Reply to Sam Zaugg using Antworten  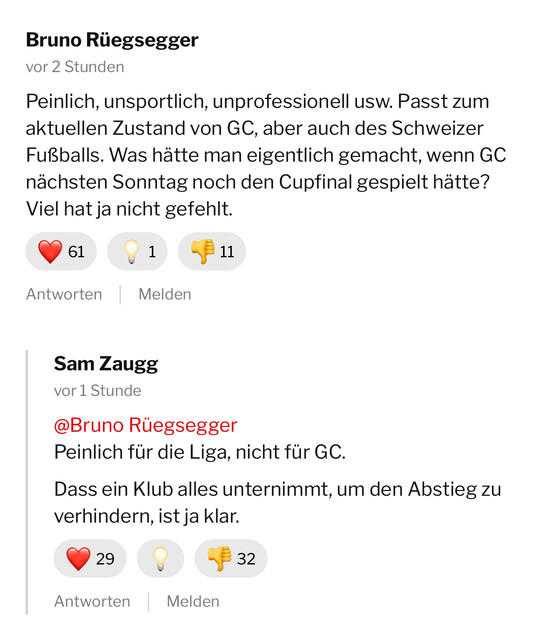[x=92, y=602]
